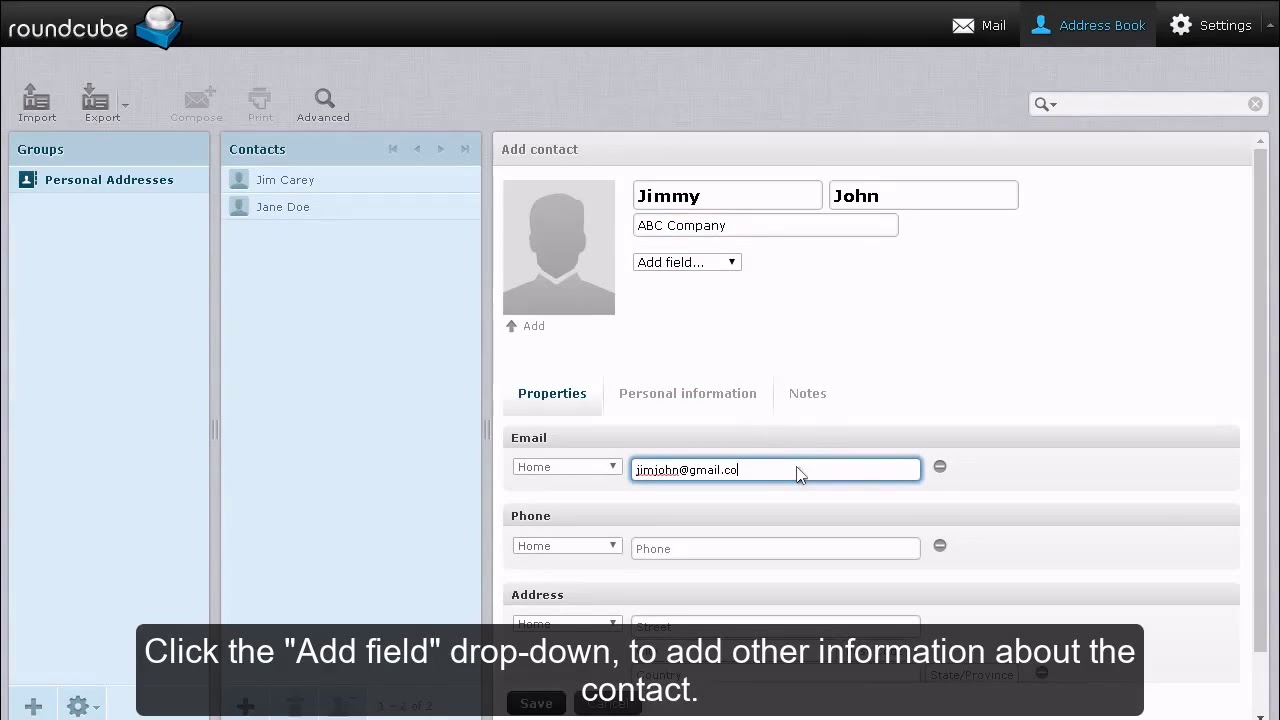Click the last name field John
1280x720 pixels.
pos(923,195)
